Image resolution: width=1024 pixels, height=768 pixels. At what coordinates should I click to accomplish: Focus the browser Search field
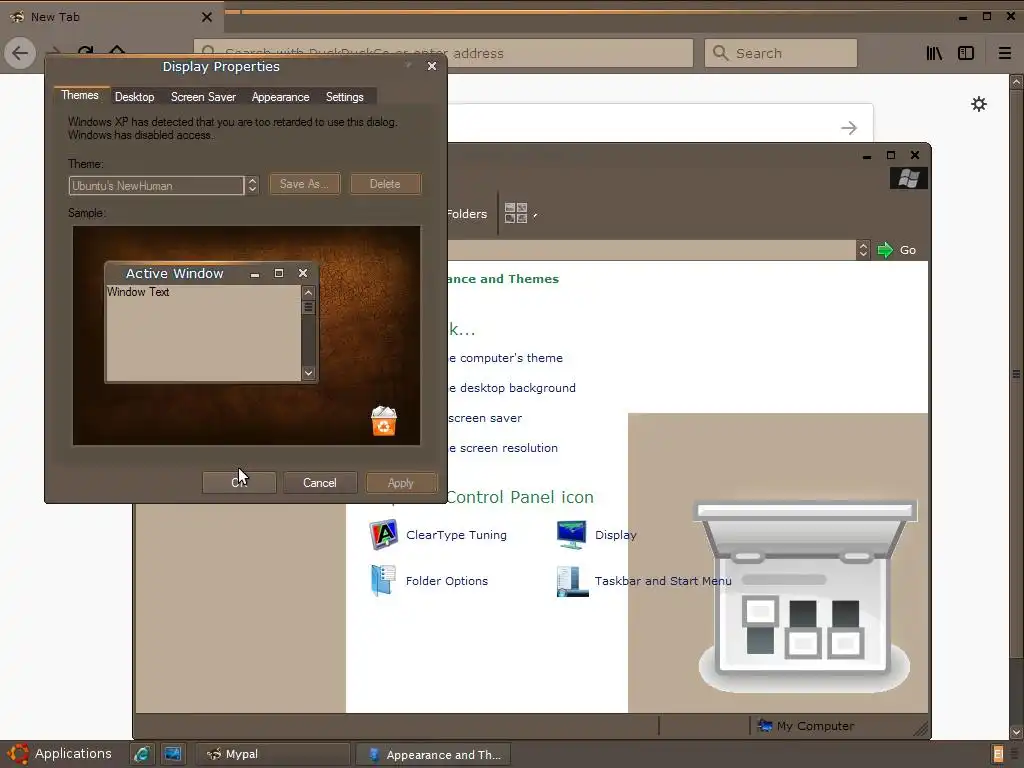point(780,53)
